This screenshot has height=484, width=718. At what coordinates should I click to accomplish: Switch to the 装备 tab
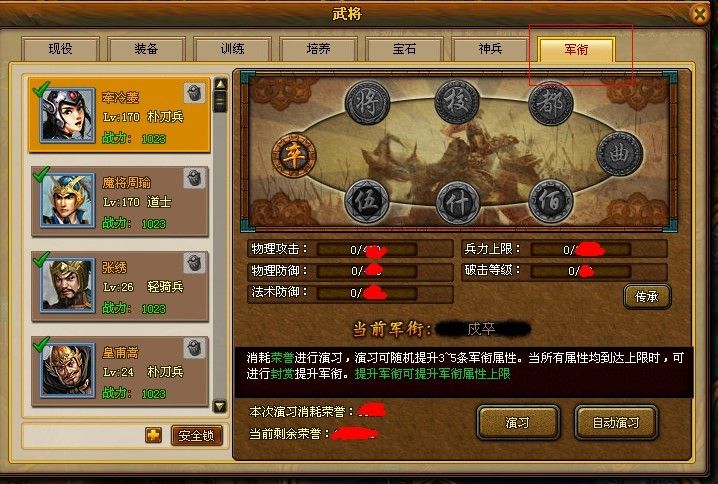147,49
